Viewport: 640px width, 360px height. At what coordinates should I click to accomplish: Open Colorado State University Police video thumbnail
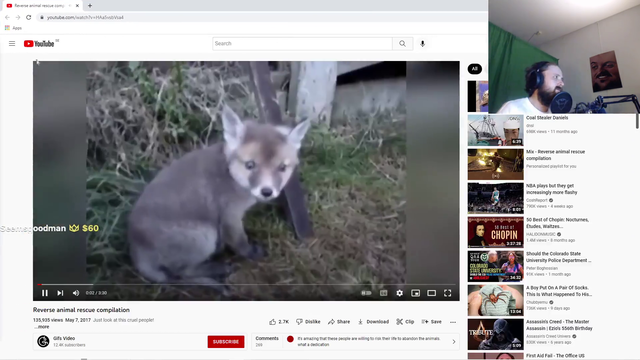(496, 266)
